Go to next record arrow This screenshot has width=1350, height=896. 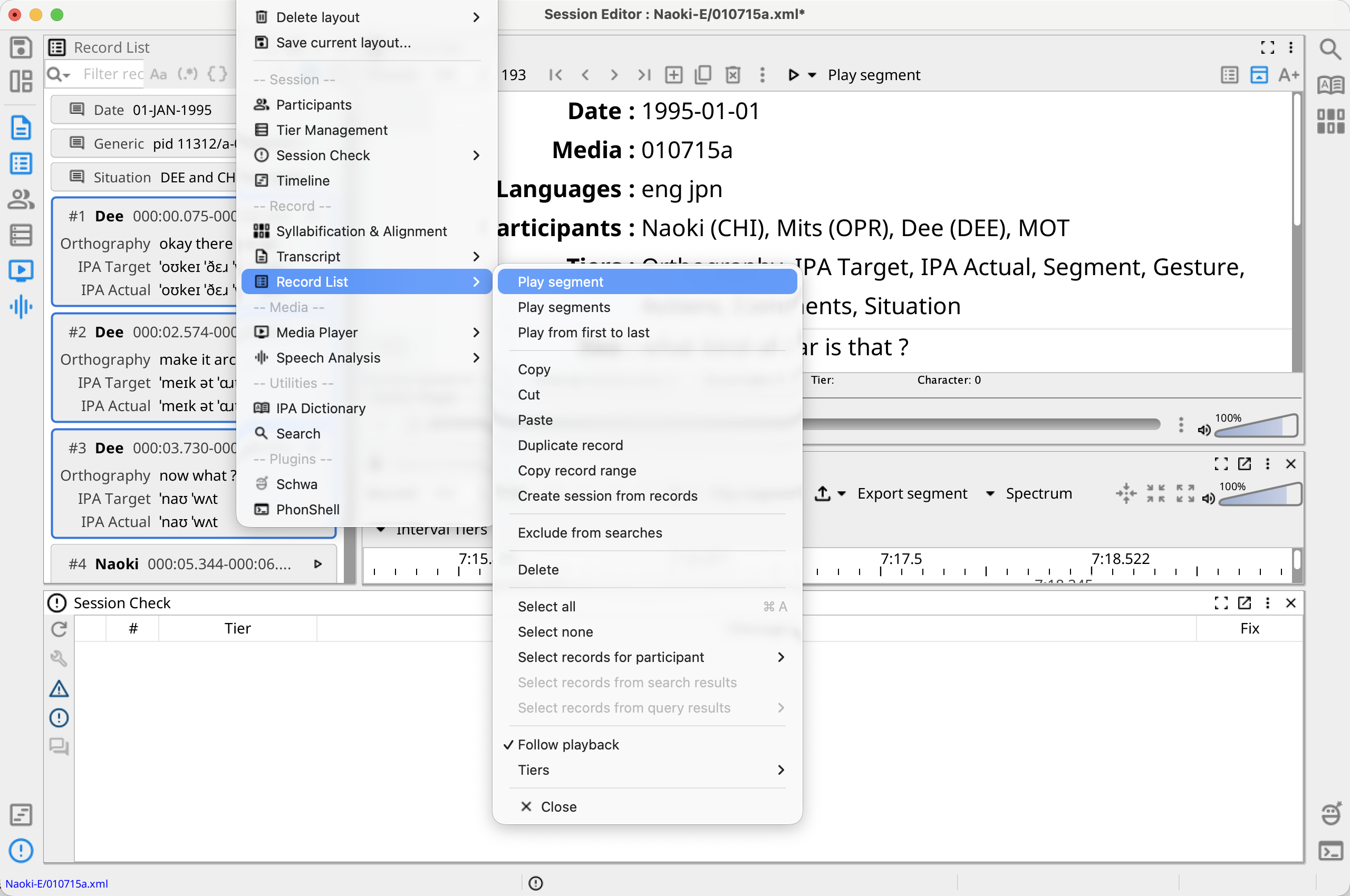(614, 75)
